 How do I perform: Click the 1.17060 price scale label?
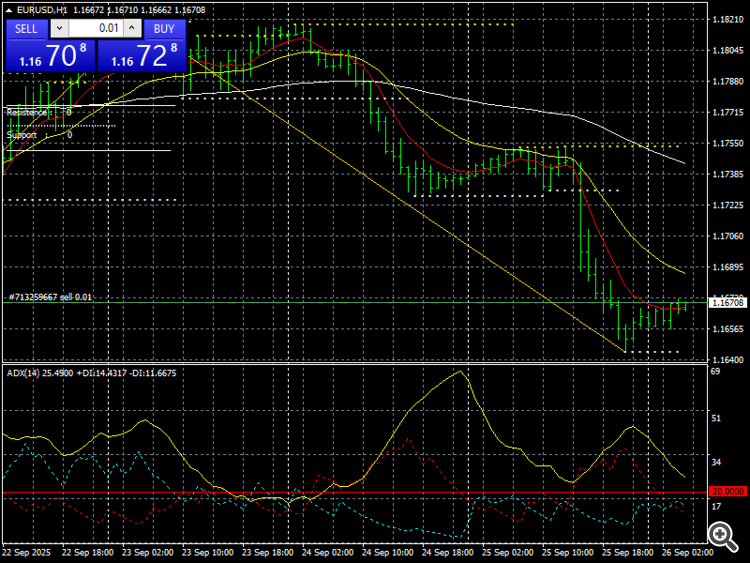tap(728, 236)
